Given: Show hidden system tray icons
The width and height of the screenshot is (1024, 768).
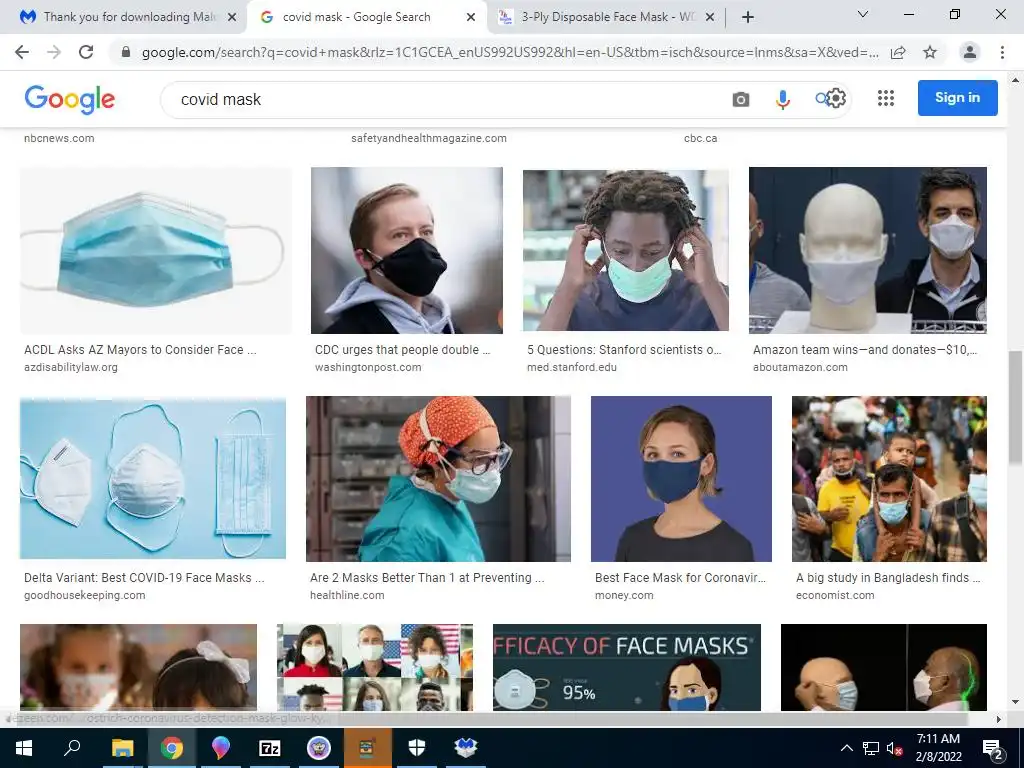Looking at the screenshot, I should pos(846,748).
